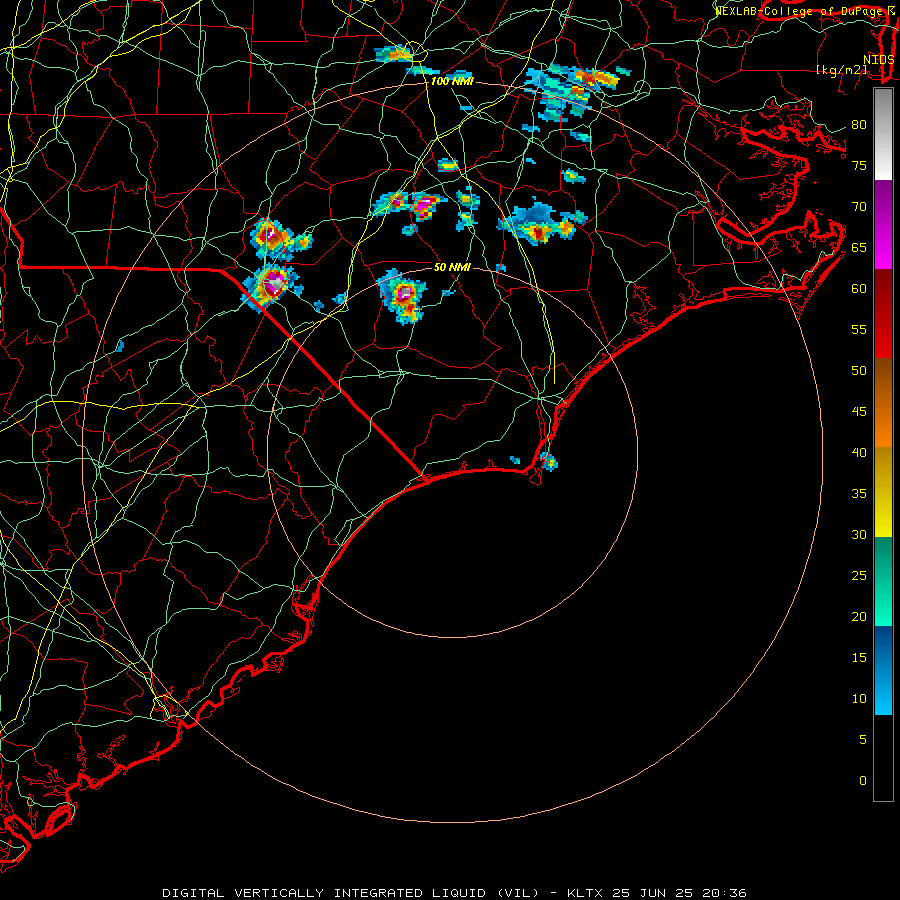The image size is (900, 900).
Task: Click the KLTX station ID in the caption
Action: point(585,893)
